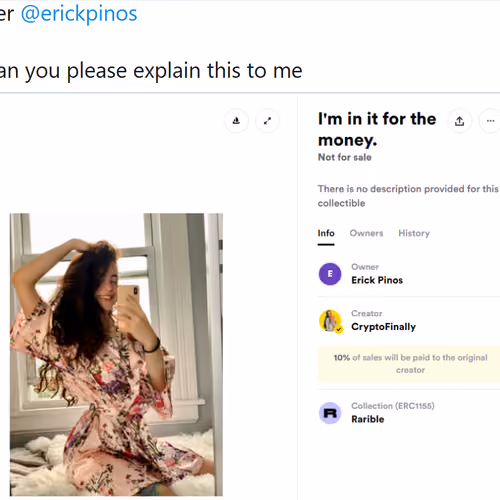Click the "Not for sale" status text

345,157
